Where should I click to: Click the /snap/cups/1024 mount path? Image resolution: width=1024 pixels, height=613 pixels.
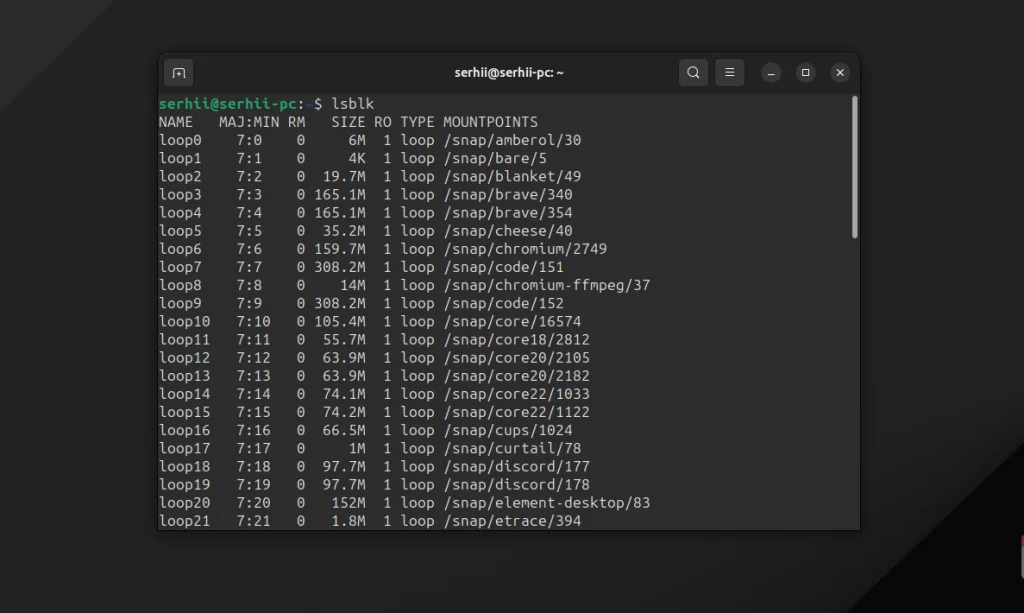tap(508, 430)
